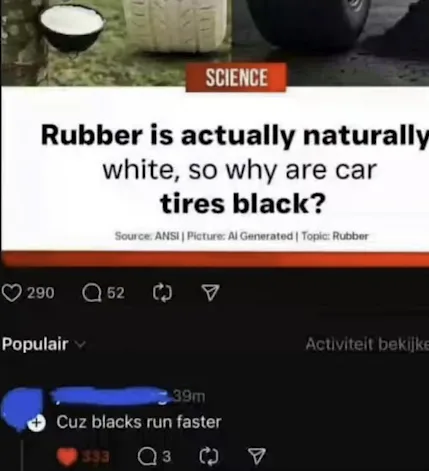Click the SCIENCE category label
This screenshot has width=429, height=471.
point(236,78)
